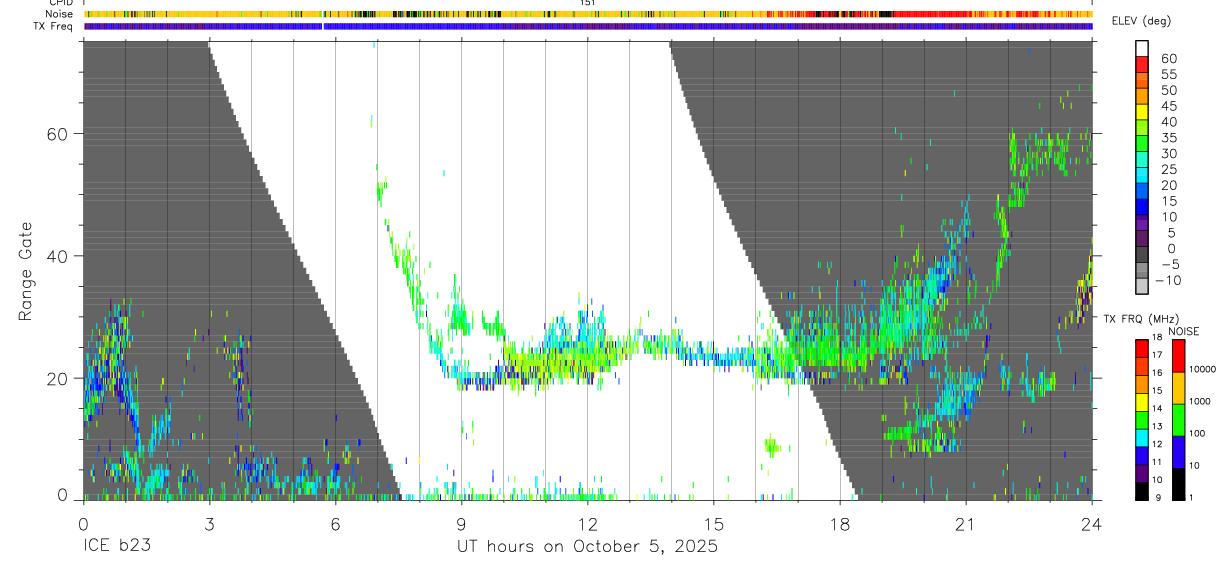Click the yellow segment of TX FRQ colorbar
This screenshot has width=1228, height=567.
pos(1142,401)
